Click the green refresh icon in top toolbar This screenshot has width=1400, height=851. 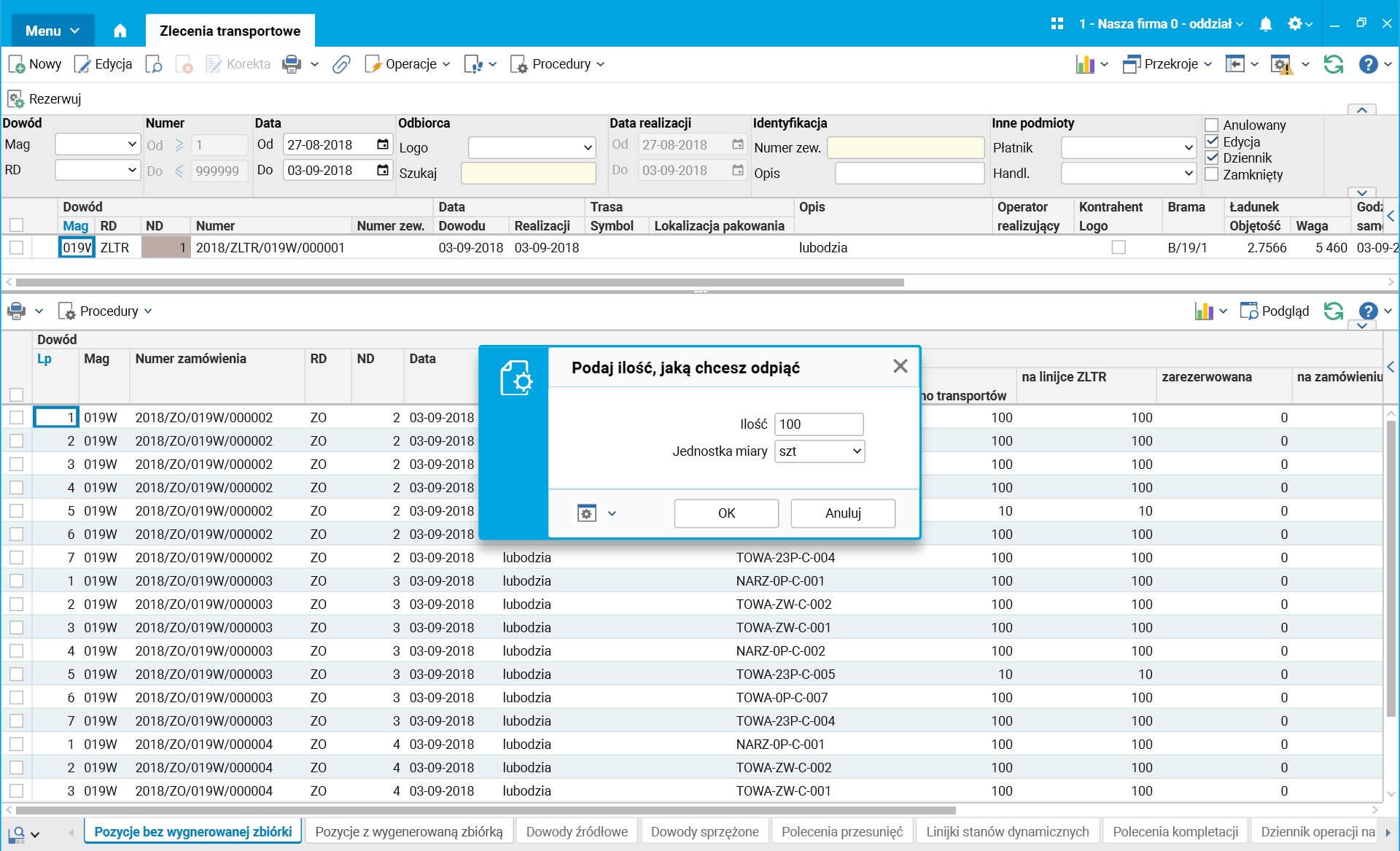pyautogui.click(x=1334, y=64)
